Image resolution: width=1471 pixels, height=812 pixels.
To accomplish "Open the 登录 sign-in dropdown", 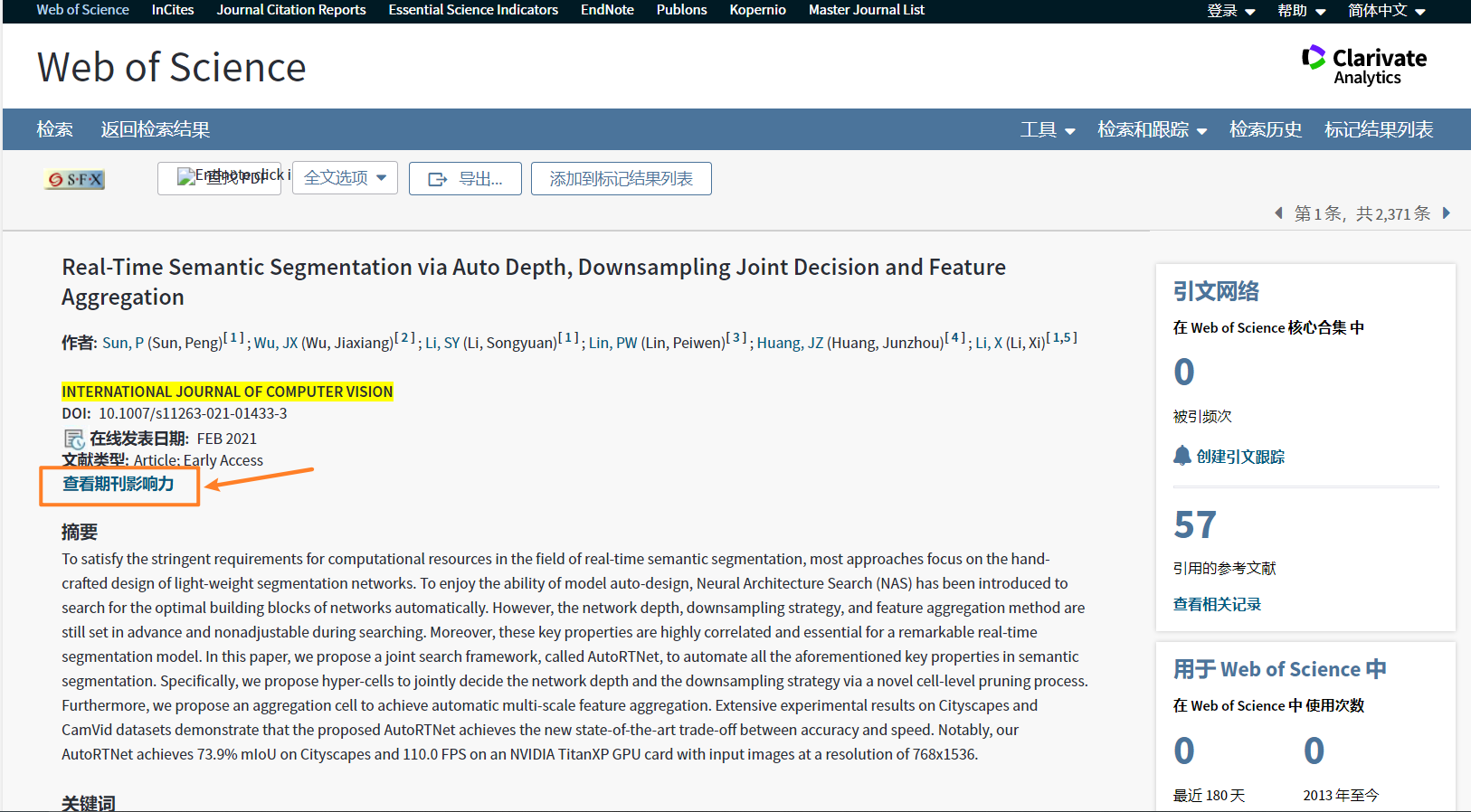I will click(x=1231, y=11).
